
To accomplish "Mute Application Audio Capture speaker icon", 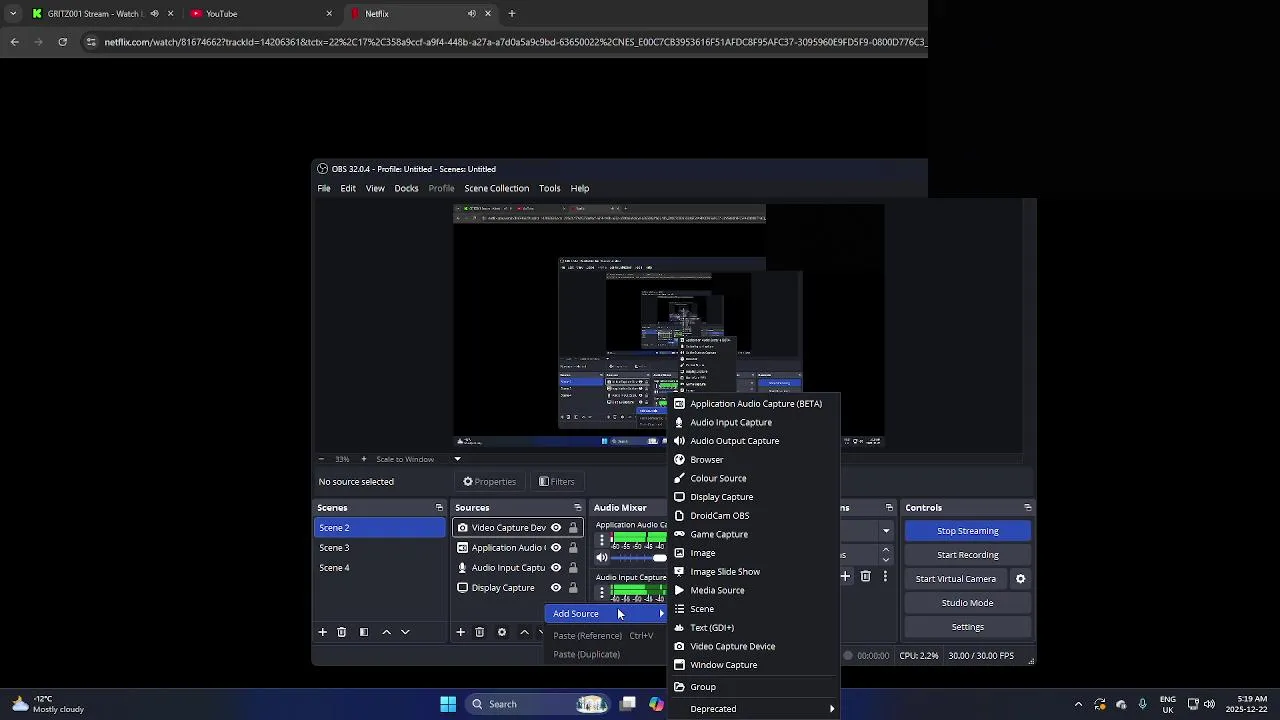I will pos(602,558).
